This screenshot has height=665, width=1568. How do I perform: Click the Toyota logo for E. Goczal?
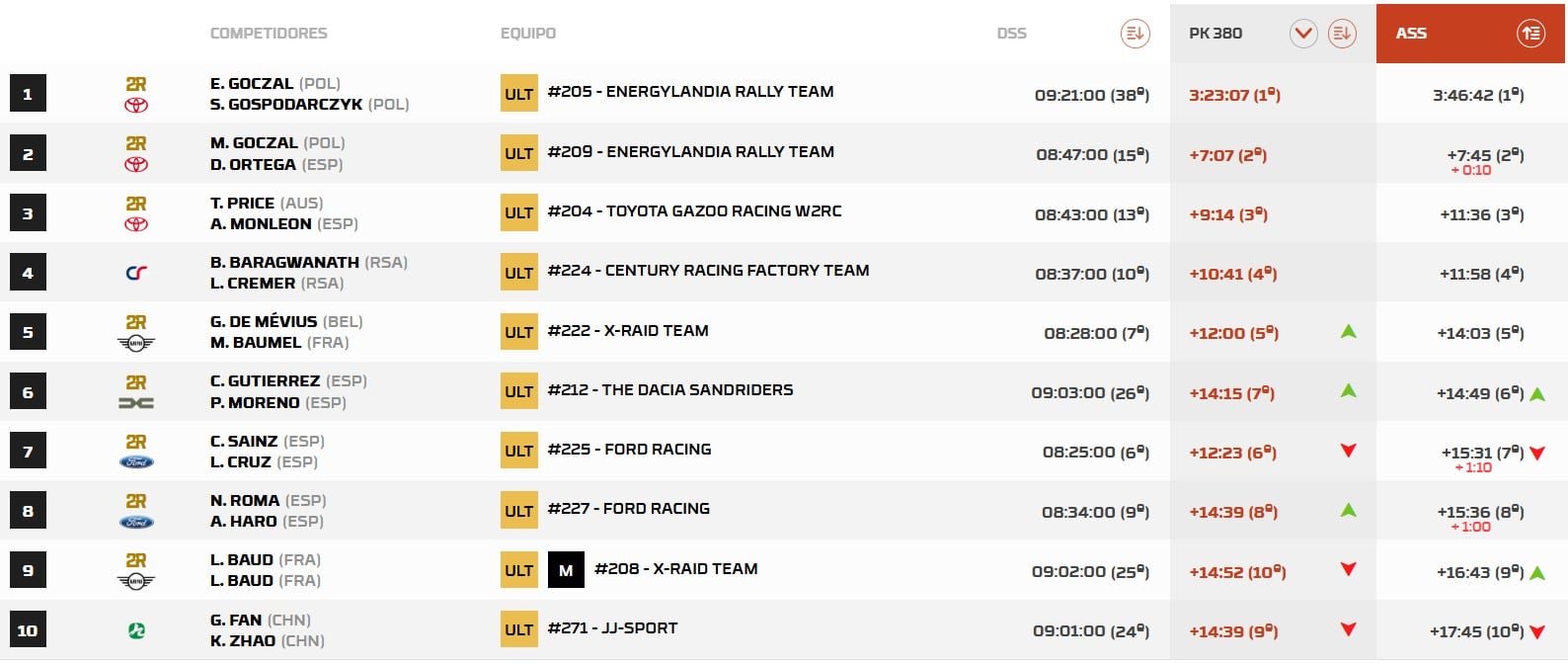coord(136,105)
